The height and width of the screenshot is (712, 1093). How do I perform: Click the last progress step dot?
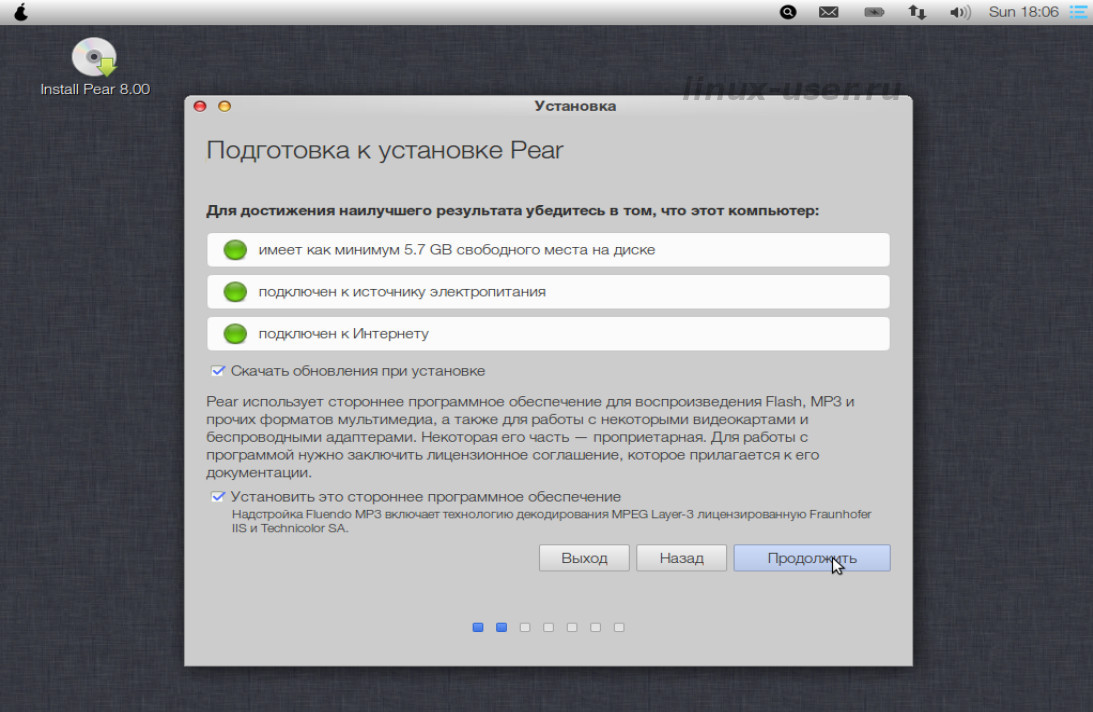pos(619,628)
